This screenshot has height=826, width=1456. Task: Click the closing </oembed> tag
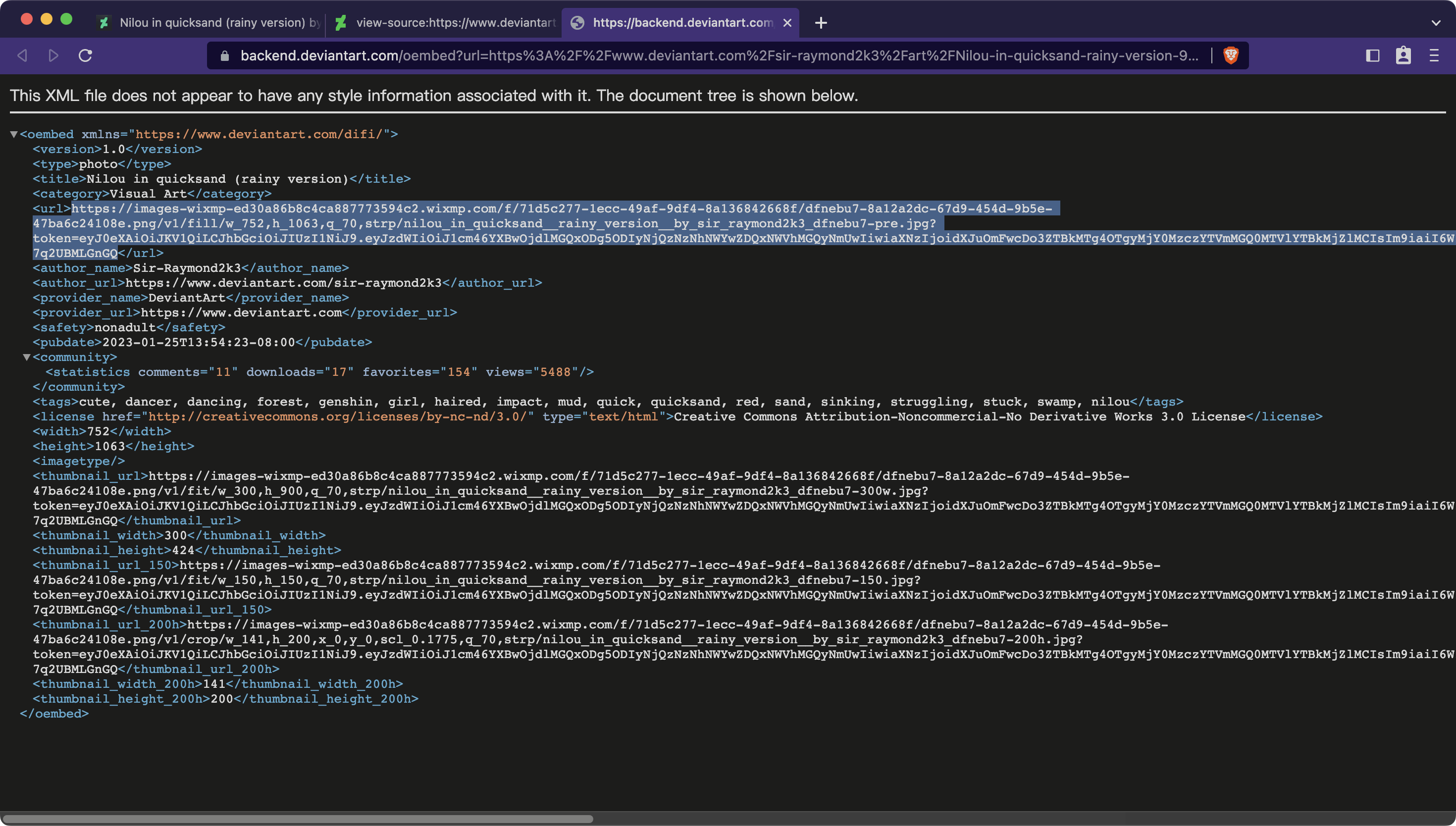pos(54,714)
